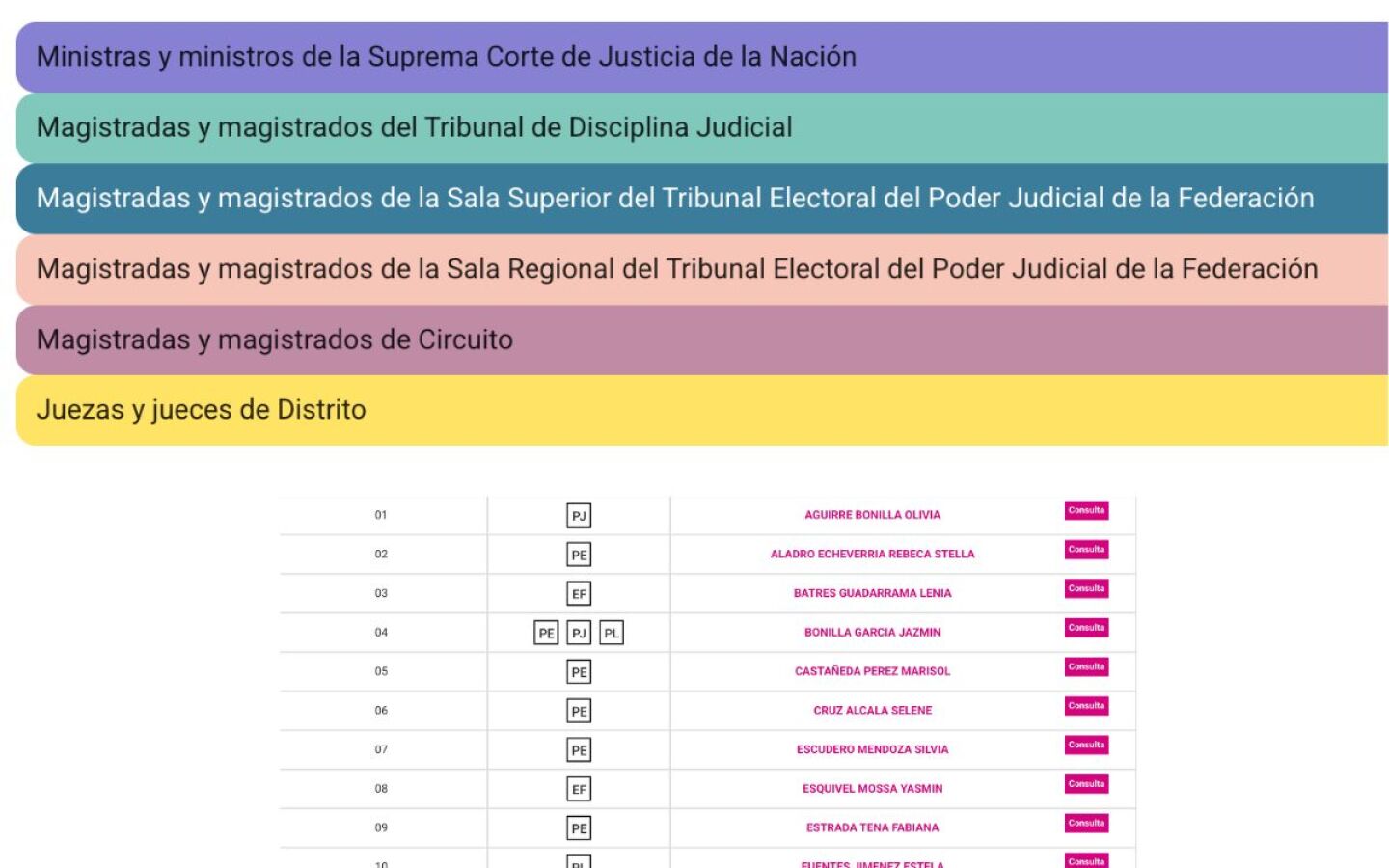The width and height of the screenshot is (1389, 868).
Task: Click the ESQUIVEL MOSSA YASMIN name
Action: 872,789
